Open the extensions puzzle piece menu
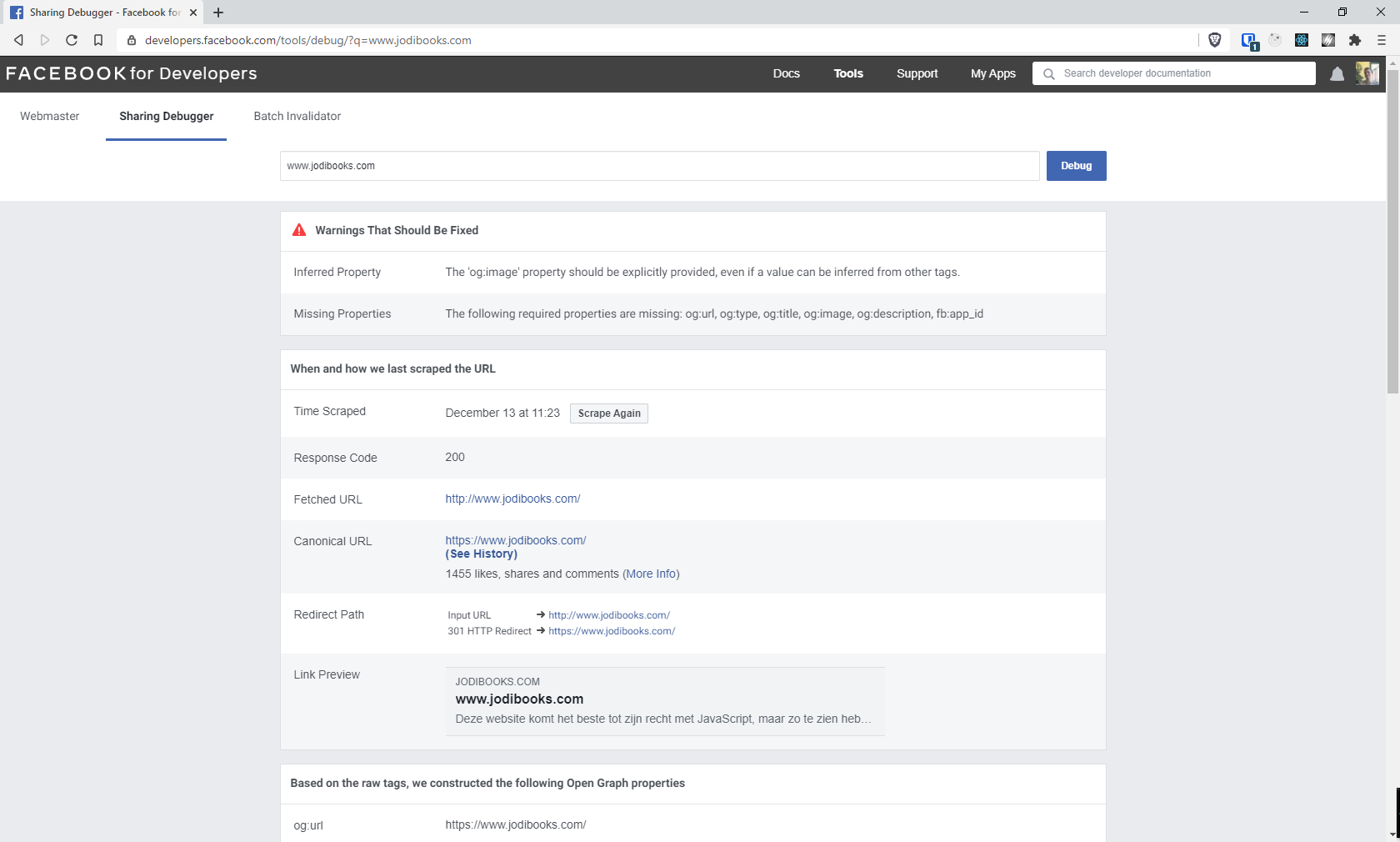The image size is (1400, 842). 1355,40
